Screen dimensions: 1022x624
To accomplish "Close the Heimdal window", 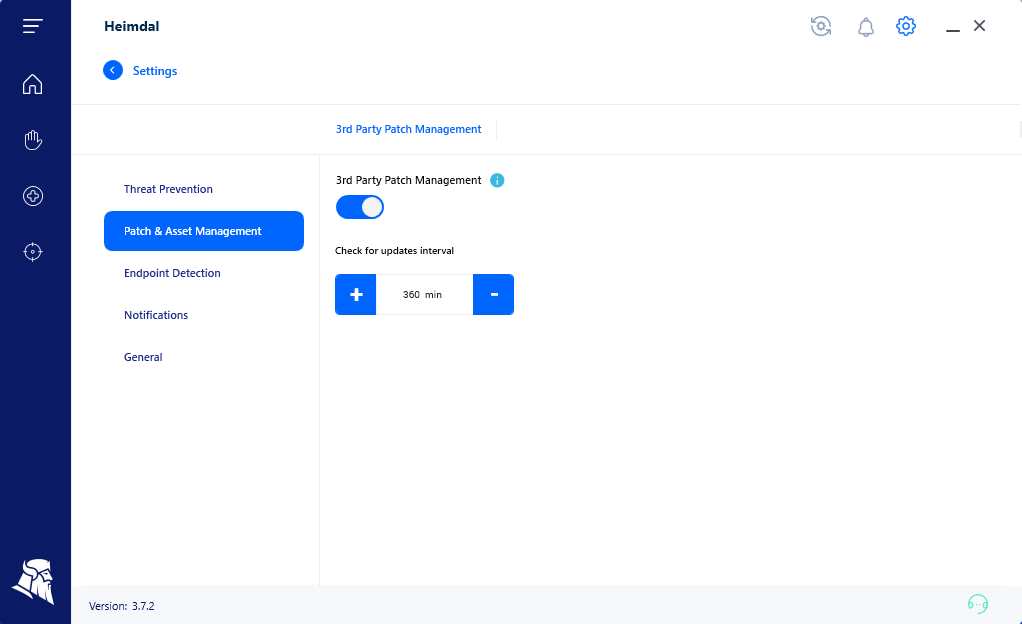I will 979,25.
